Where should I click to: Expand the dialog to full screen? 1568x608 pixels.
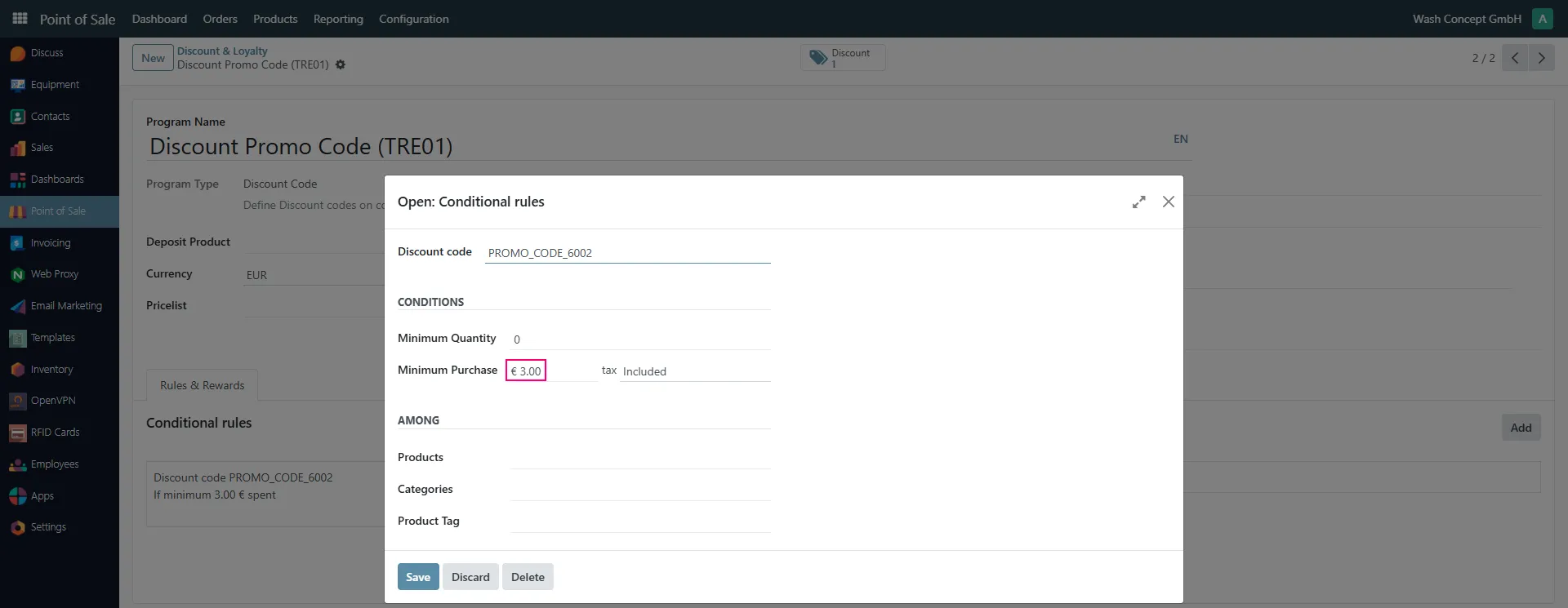(1138, 202)
